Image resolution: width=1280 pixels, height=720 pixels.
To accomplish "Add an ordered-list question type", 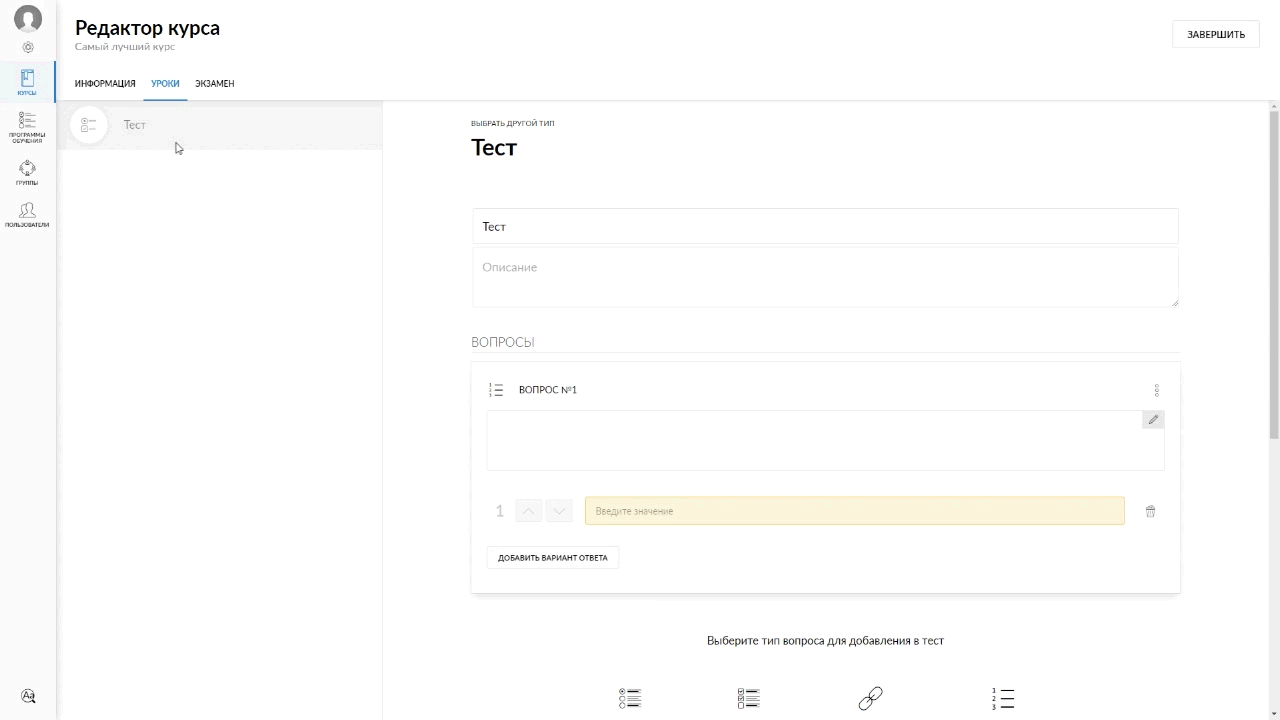I will tap(1003, 698).
